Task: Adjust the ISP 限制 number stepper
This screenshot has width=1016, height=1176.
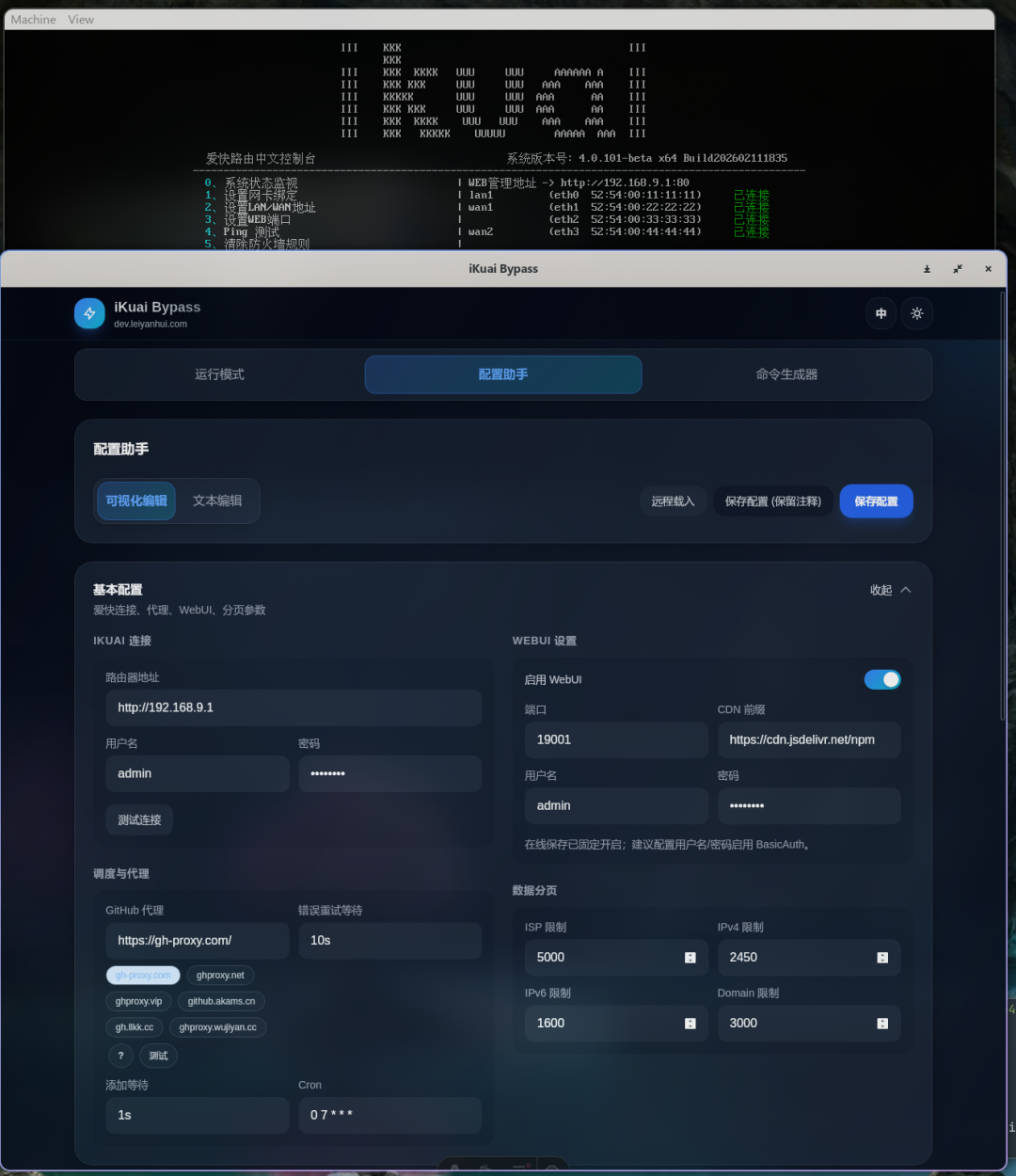Action: pyautogui.click(x=691, y=958)
